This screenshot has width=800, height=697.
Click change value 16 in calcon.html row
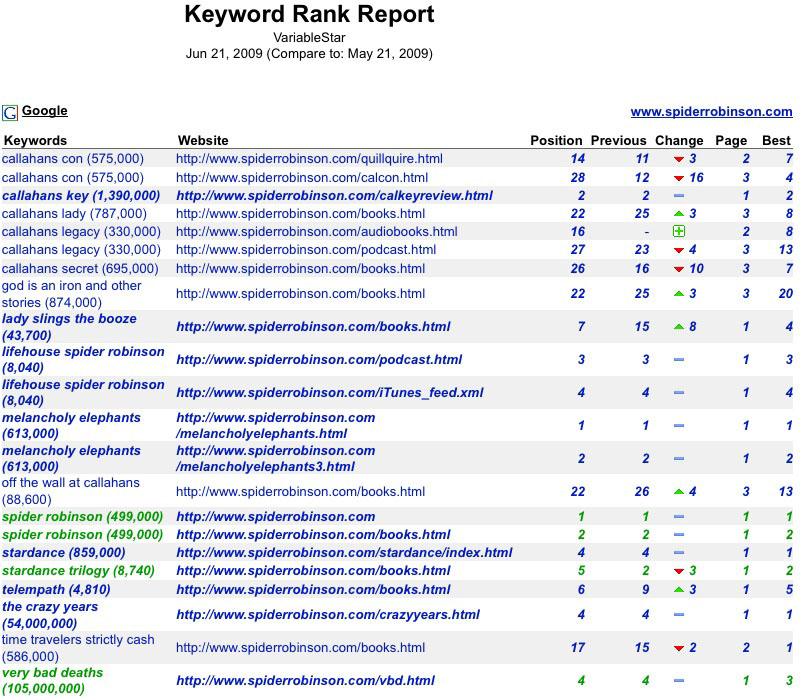click(696, 178)
